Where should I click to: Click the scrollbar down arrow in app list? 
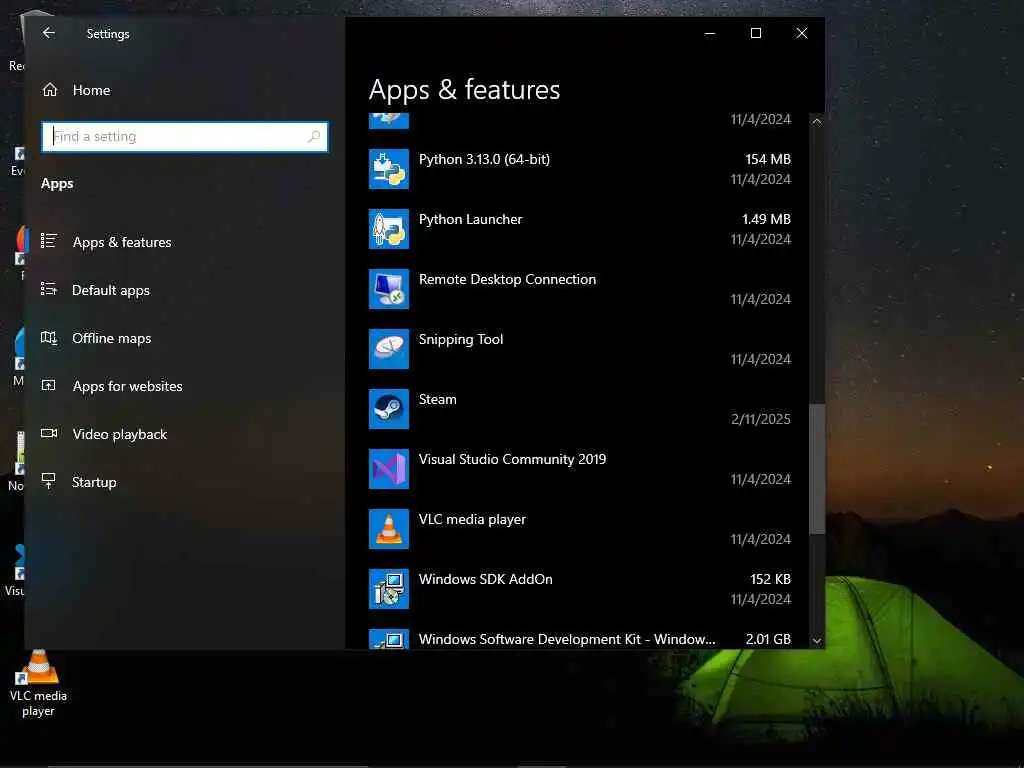pyautogui.click(x=816, y=641)
